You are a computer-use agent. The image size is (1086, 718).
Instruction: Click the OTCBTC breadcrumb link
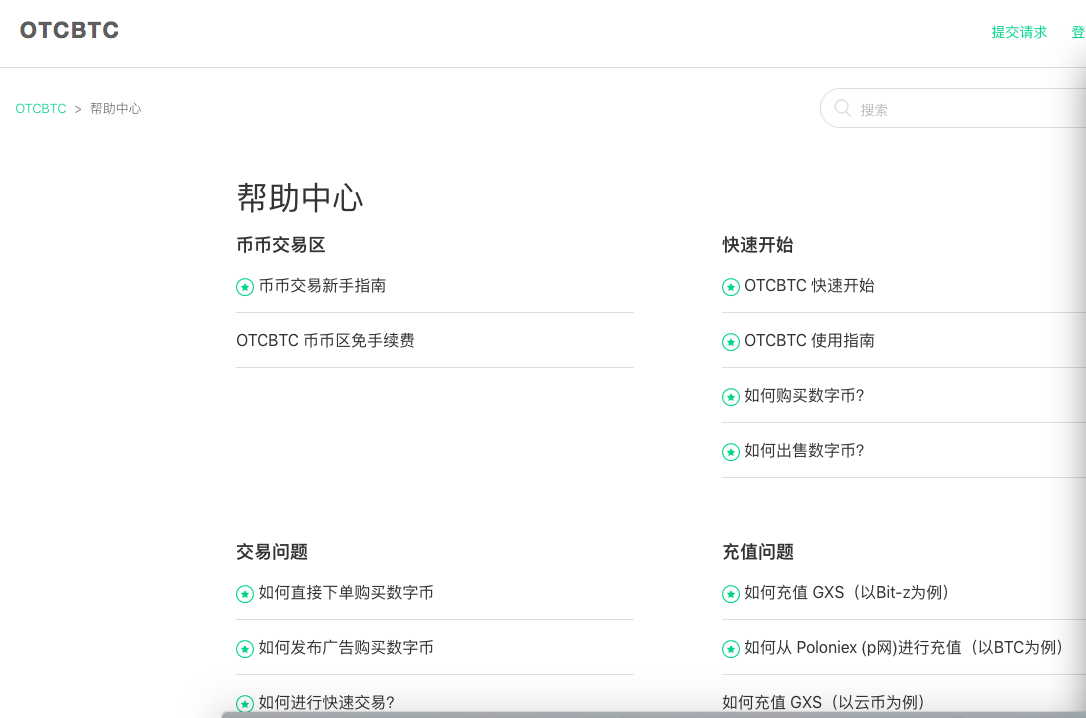click(41, 109)
